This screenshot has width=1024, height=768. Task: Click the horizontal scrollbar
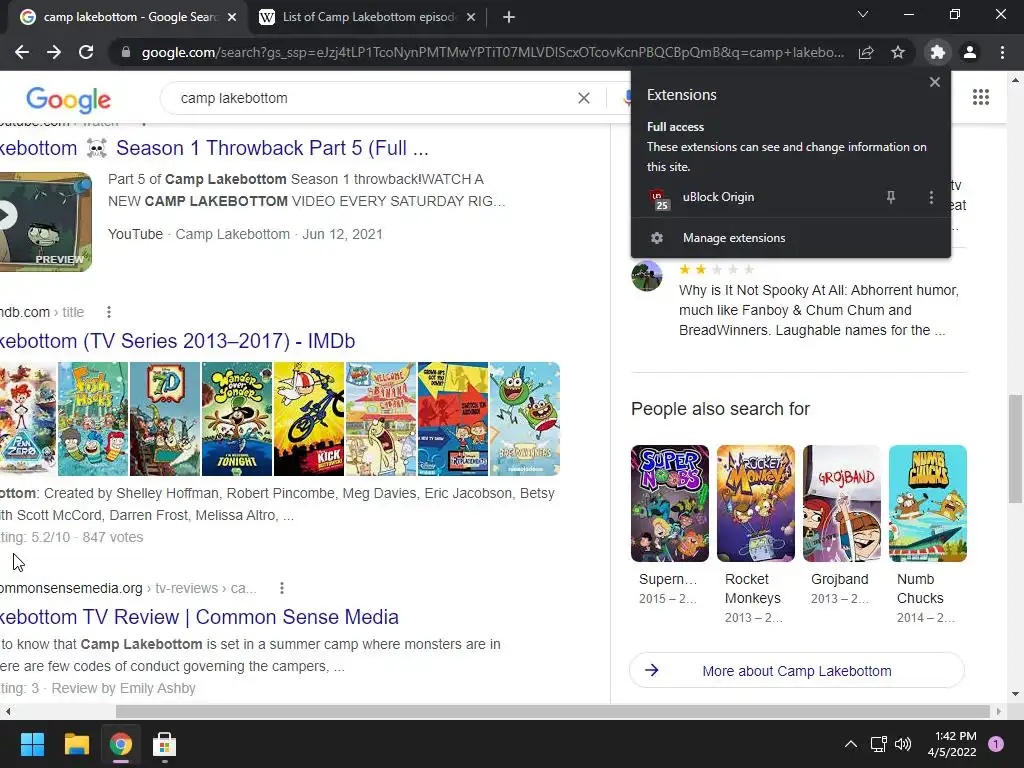point(552,711)
